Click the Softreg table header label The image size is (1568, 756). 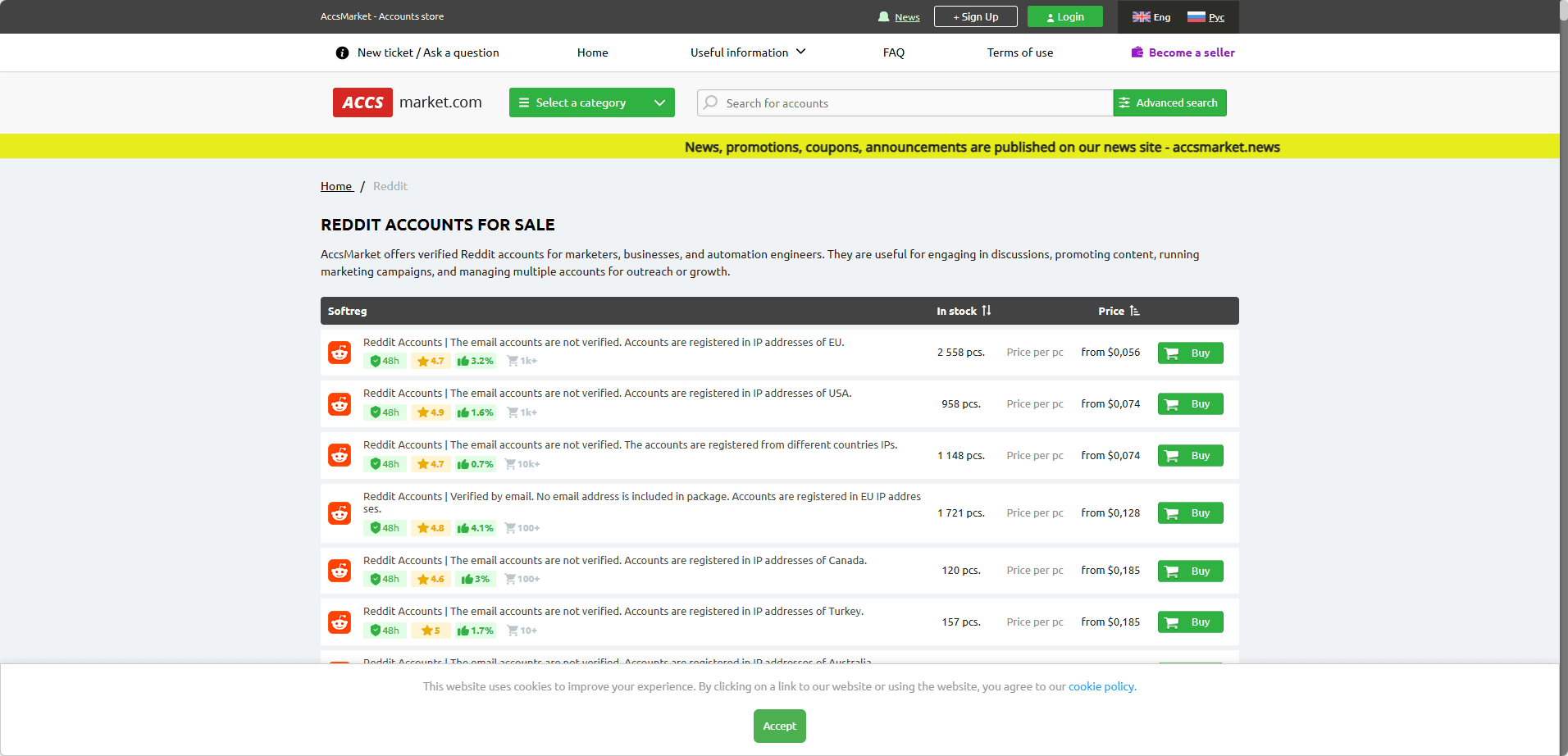348,311
